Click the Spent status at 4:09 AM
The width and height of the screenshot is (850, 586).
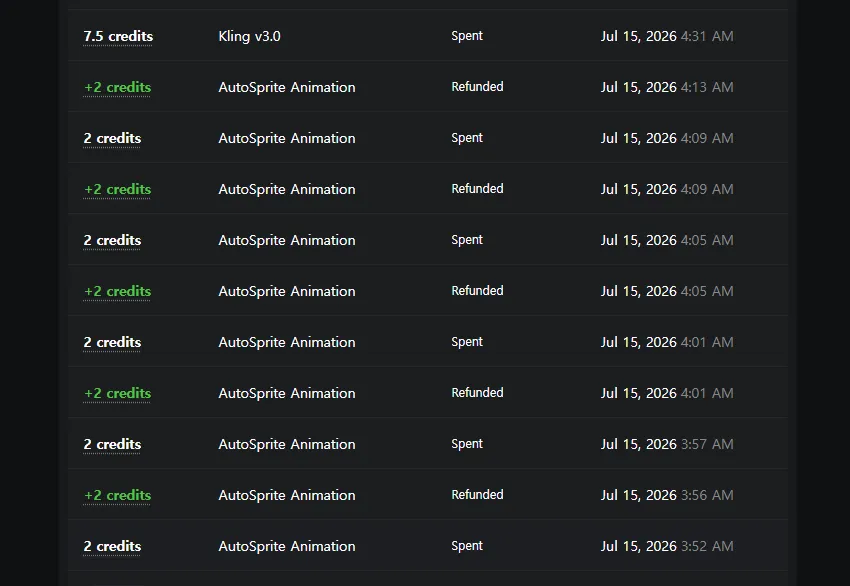coord(467,138)
